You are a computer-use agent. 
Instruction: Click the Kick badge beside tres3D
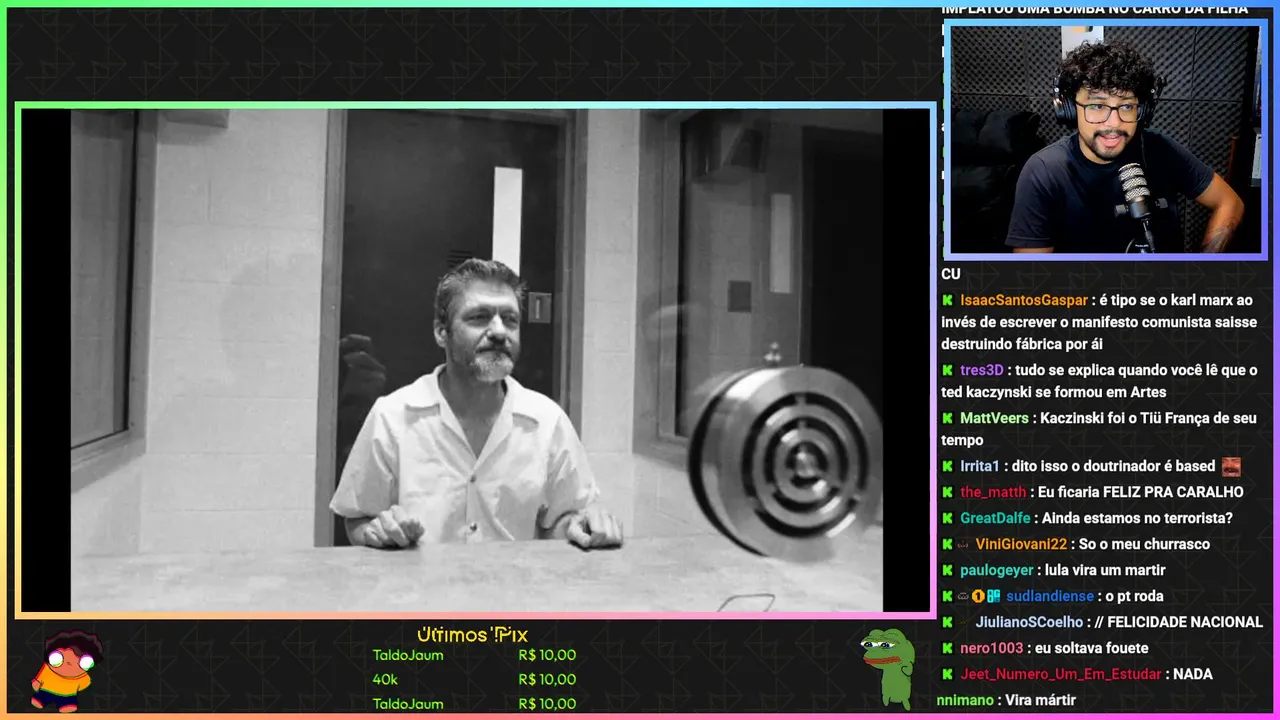pos(947,370)
